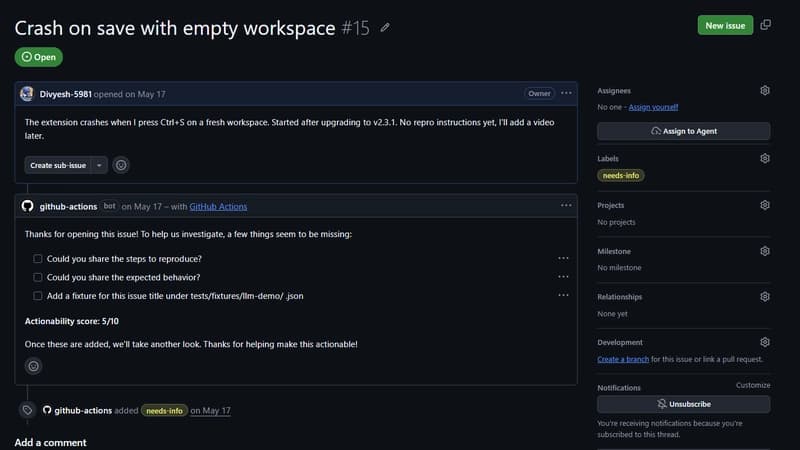Click 'opened on May 17' timestamp text
This screenshot has height=450, width=800.
coord(130,94)
